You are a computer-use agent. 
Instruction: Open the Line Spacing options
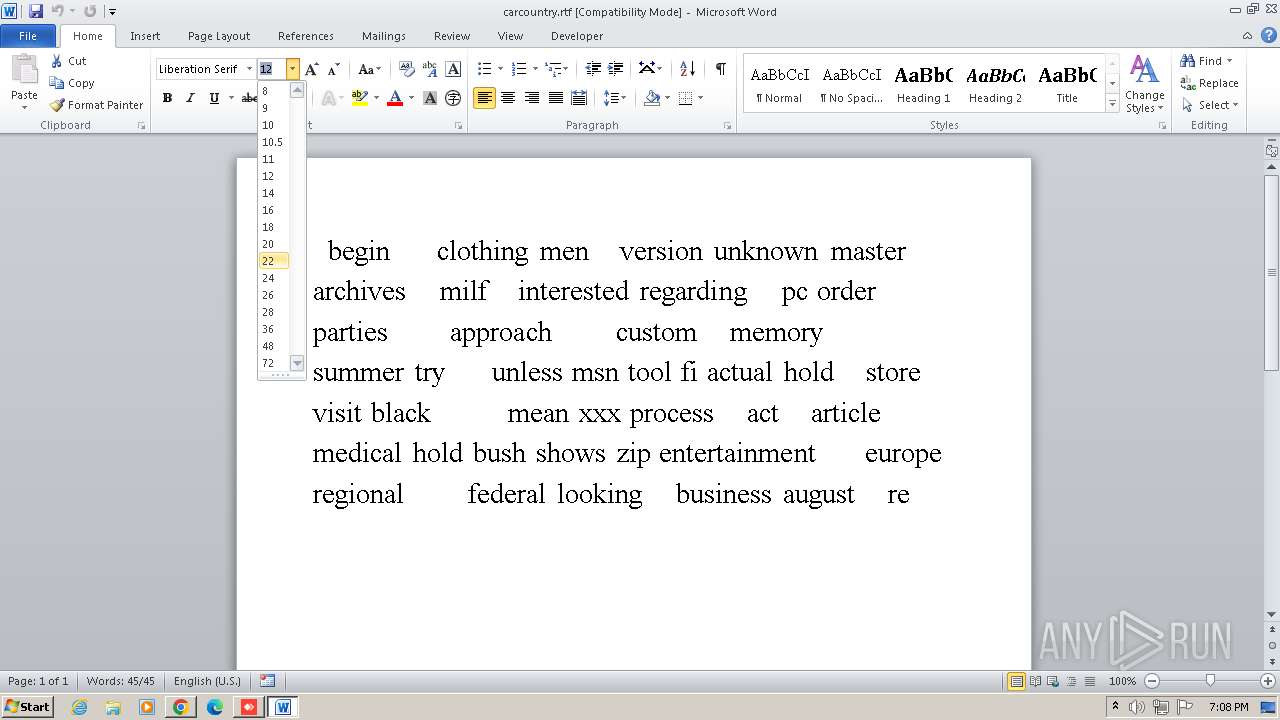point(612,98)
